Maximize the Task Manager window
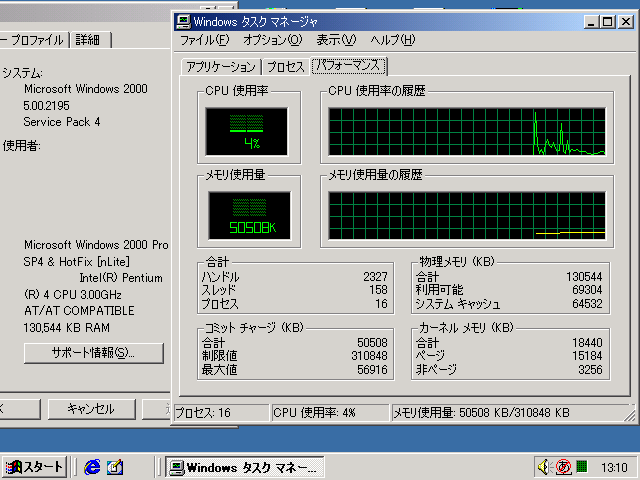The width and height of the screenshot is (640, 480). pos(607,22)
